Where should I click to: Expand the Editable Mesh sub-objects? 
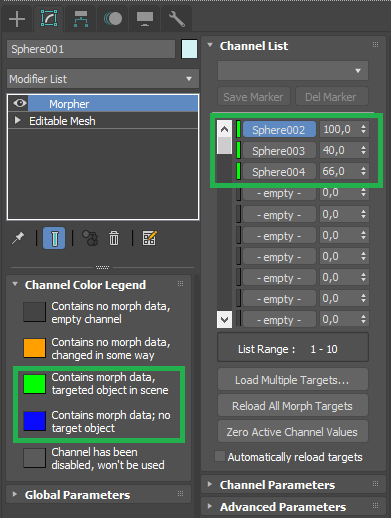coord(17,120)
